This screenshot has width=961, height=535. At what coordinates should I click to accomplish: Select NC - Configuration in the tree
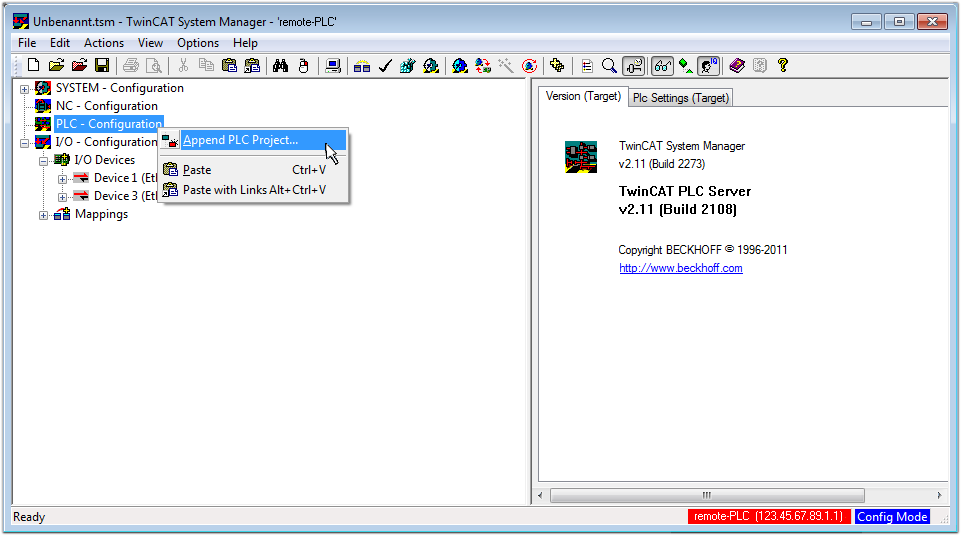(106, 106)
